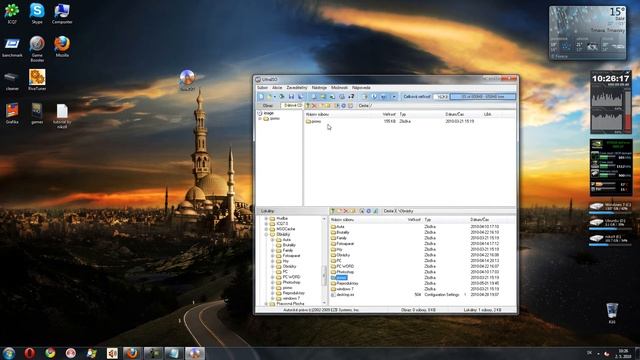Click the New image toolbar icon
This screenshot has width=640, height=360.
tap(261, 97)
